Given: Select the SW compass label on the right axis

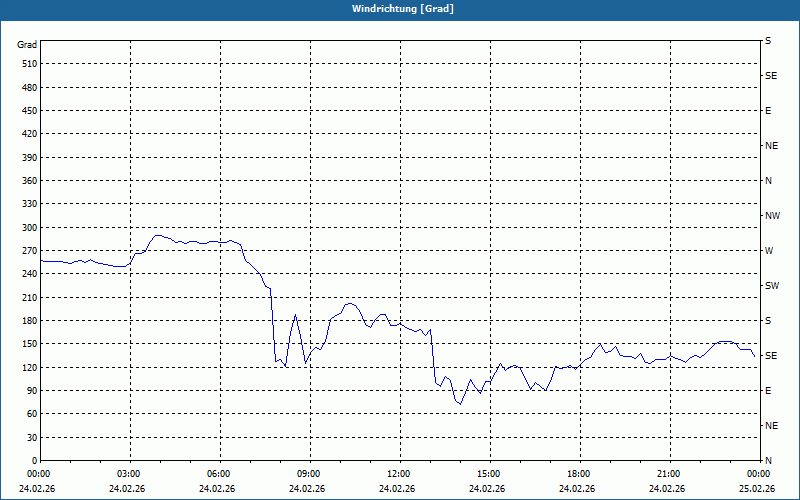Looking at the screenshot, I should (x=771, y=286).
